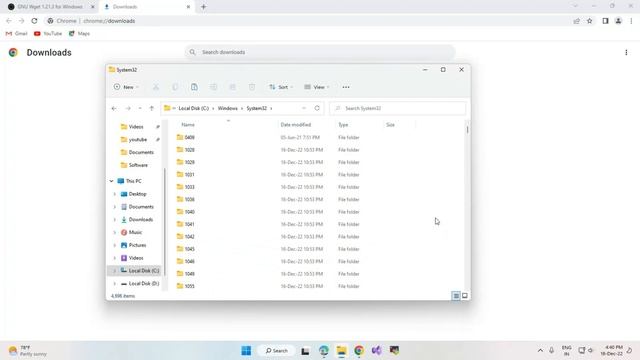The image size is (640, 360).
Task: Open the Chrome profile avatar icon
Action: point(618,21)
